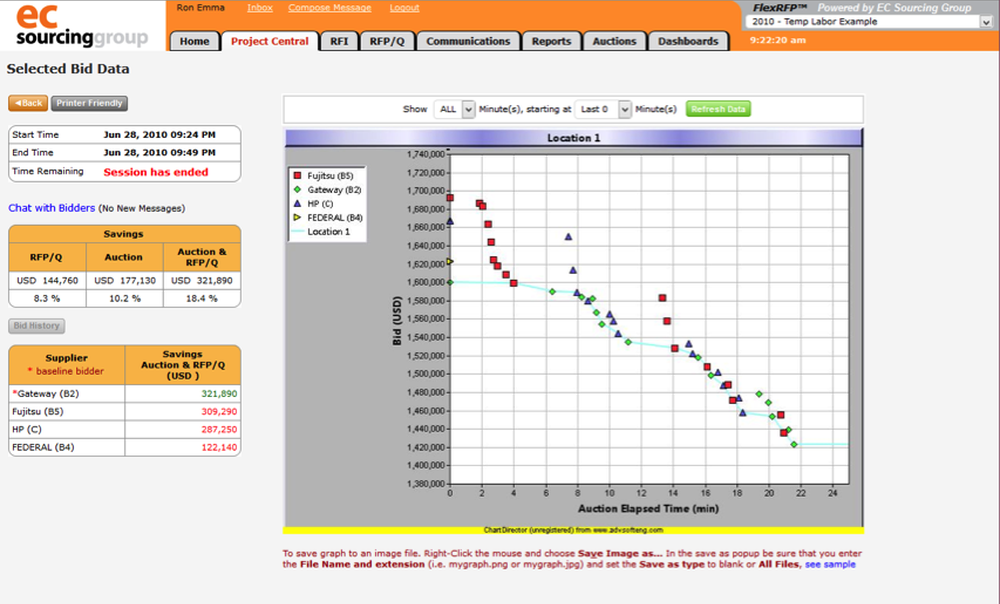
Task: Click the Gateway (B2) green diamond legend marker
Action: click(x=297, y=189)
